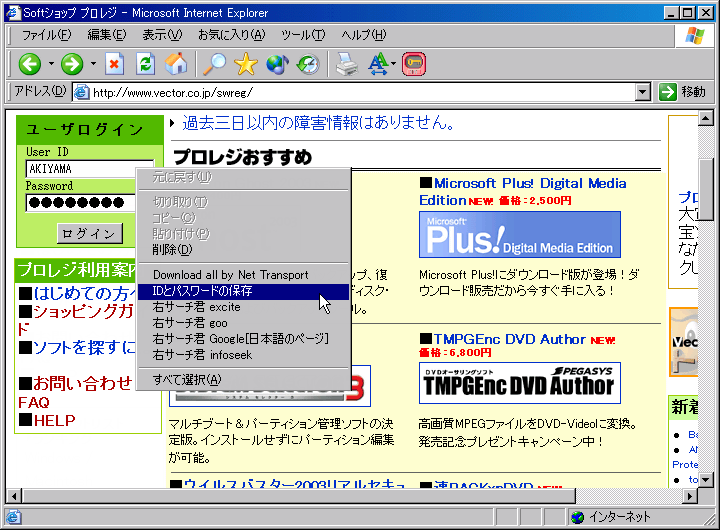
Task: Click the vertical scrollbar up arrow
Action: (x=705, y=118)
